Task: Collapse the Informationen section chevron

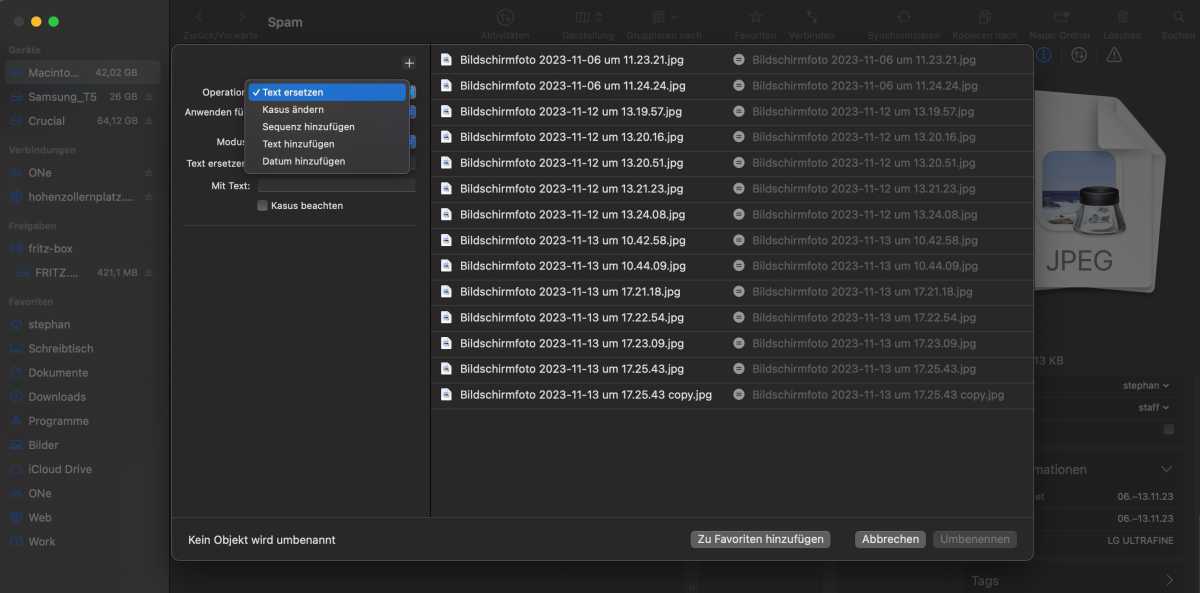Action: (x=1166, y=469)
